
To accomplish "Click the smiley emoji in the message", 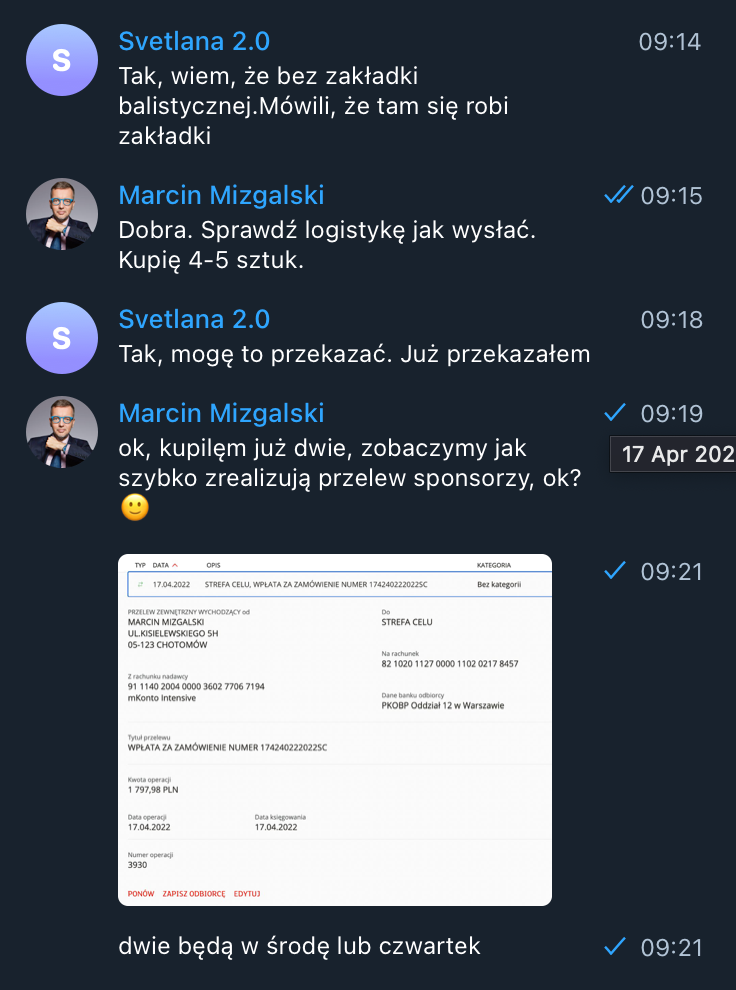I will coord(134,507).
